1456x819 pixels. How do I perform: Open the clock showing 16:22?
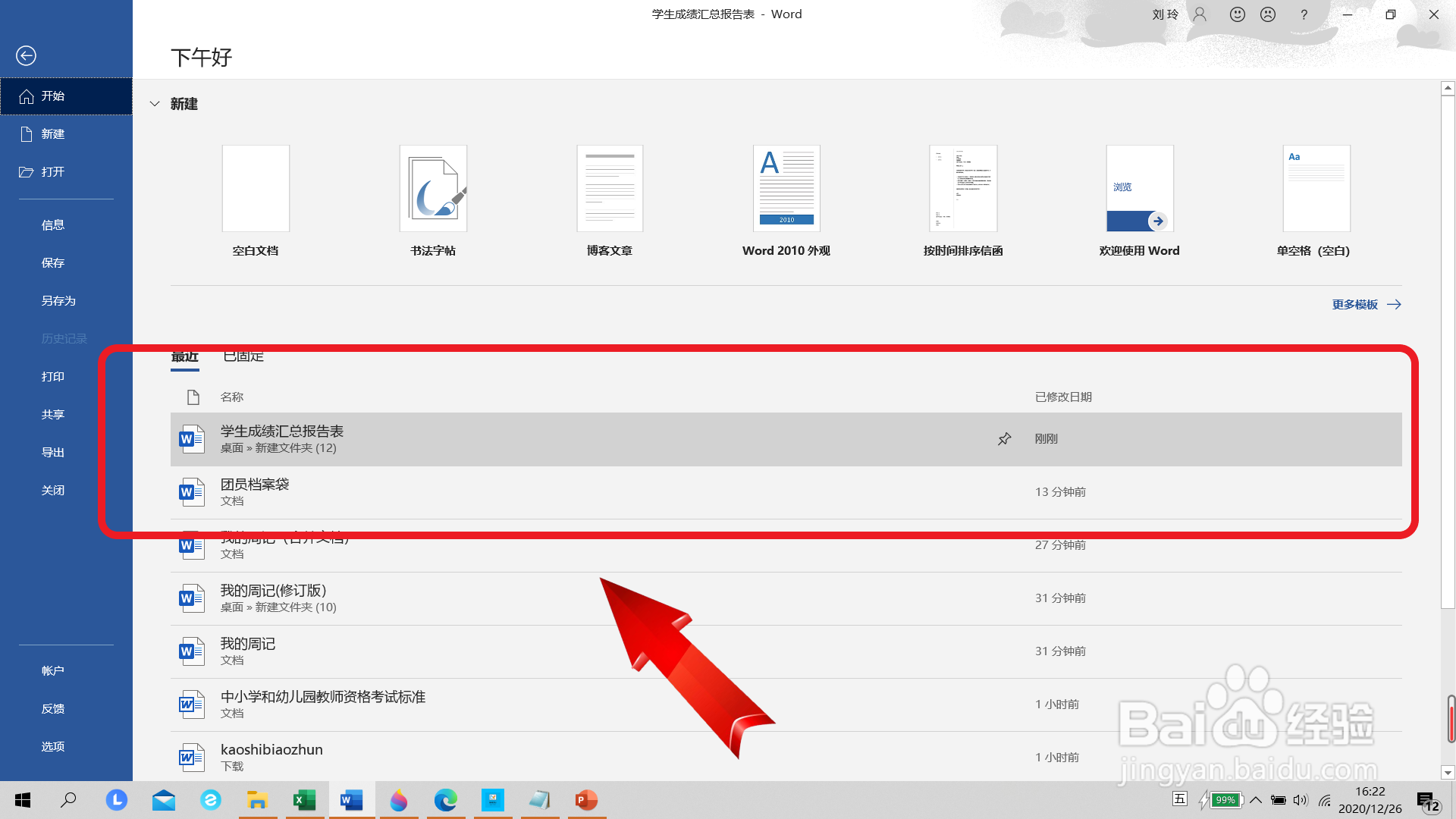click(1370, 800)
